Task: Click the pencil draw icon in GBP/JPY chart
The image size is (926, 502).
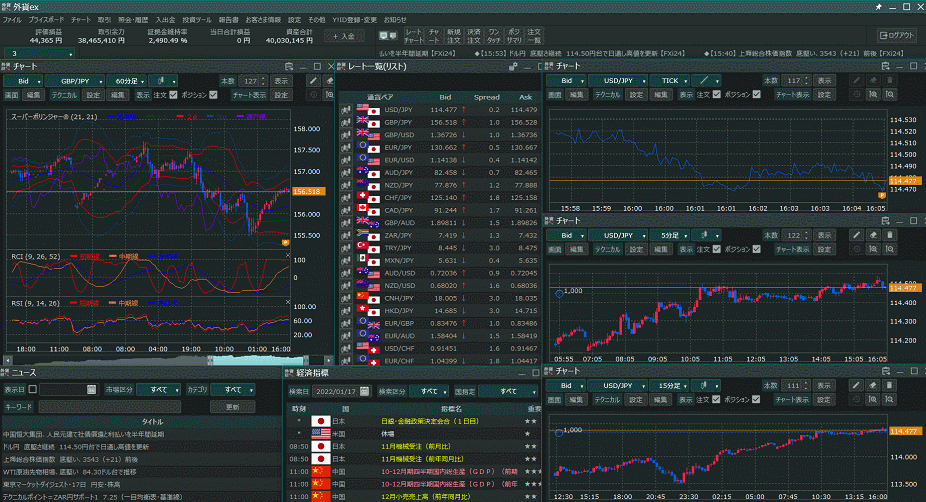Action: [x=313, y=80]
